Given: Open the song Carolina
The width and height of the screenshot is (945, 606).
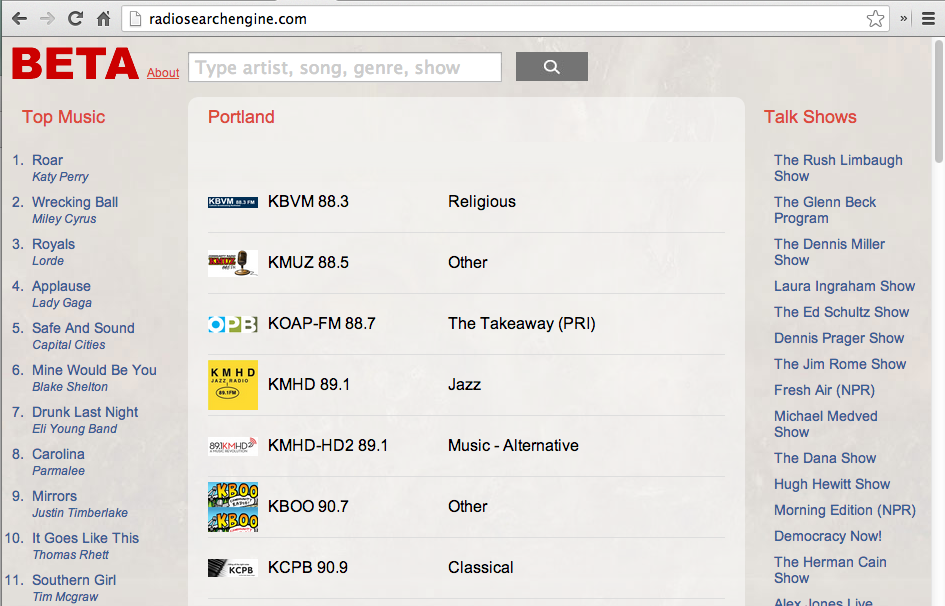Looking at the screenshot, I should 58,454.
